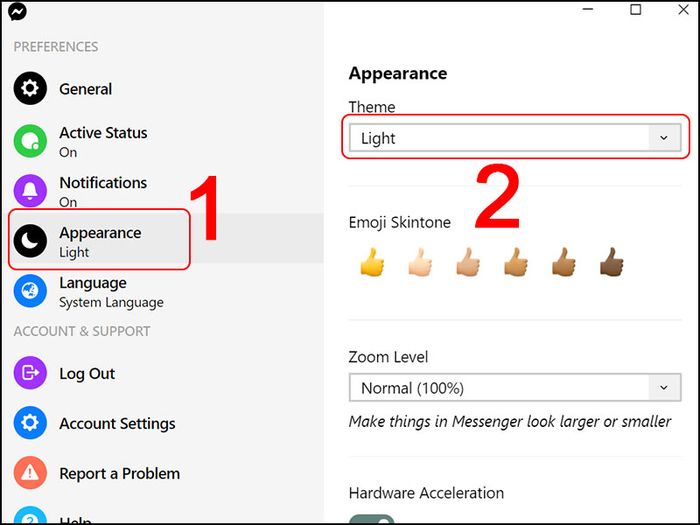
Task: Open Account Settings blue gear icon
Action: pyautogui.click(x=30, y=422)
